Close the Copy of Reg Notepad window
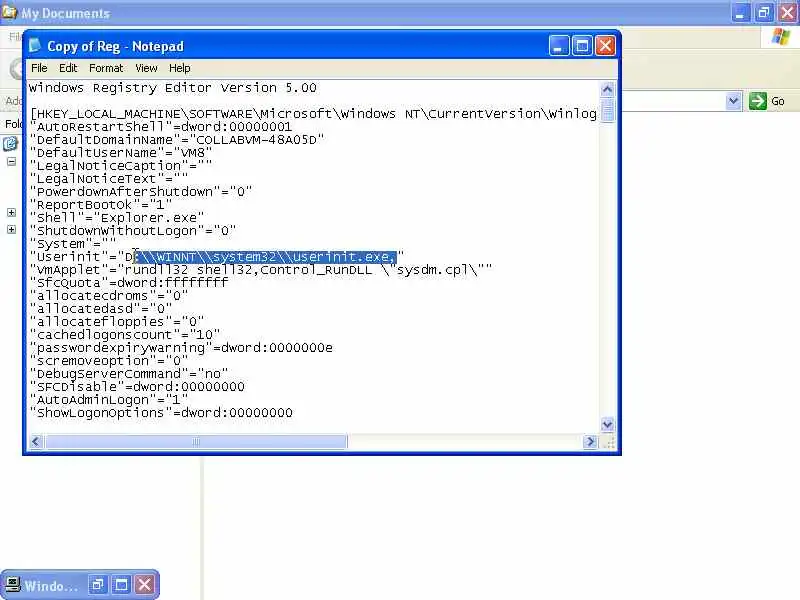The width and height of the screenshot is (800, 600). pyautogui.click(x=606, y=46)
